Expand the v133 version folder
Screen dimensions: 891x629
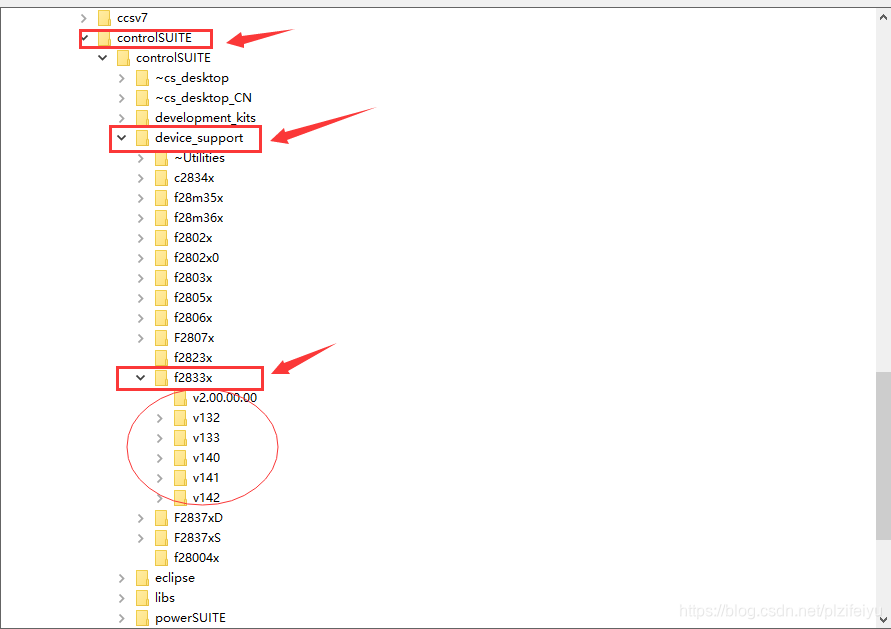160,438
